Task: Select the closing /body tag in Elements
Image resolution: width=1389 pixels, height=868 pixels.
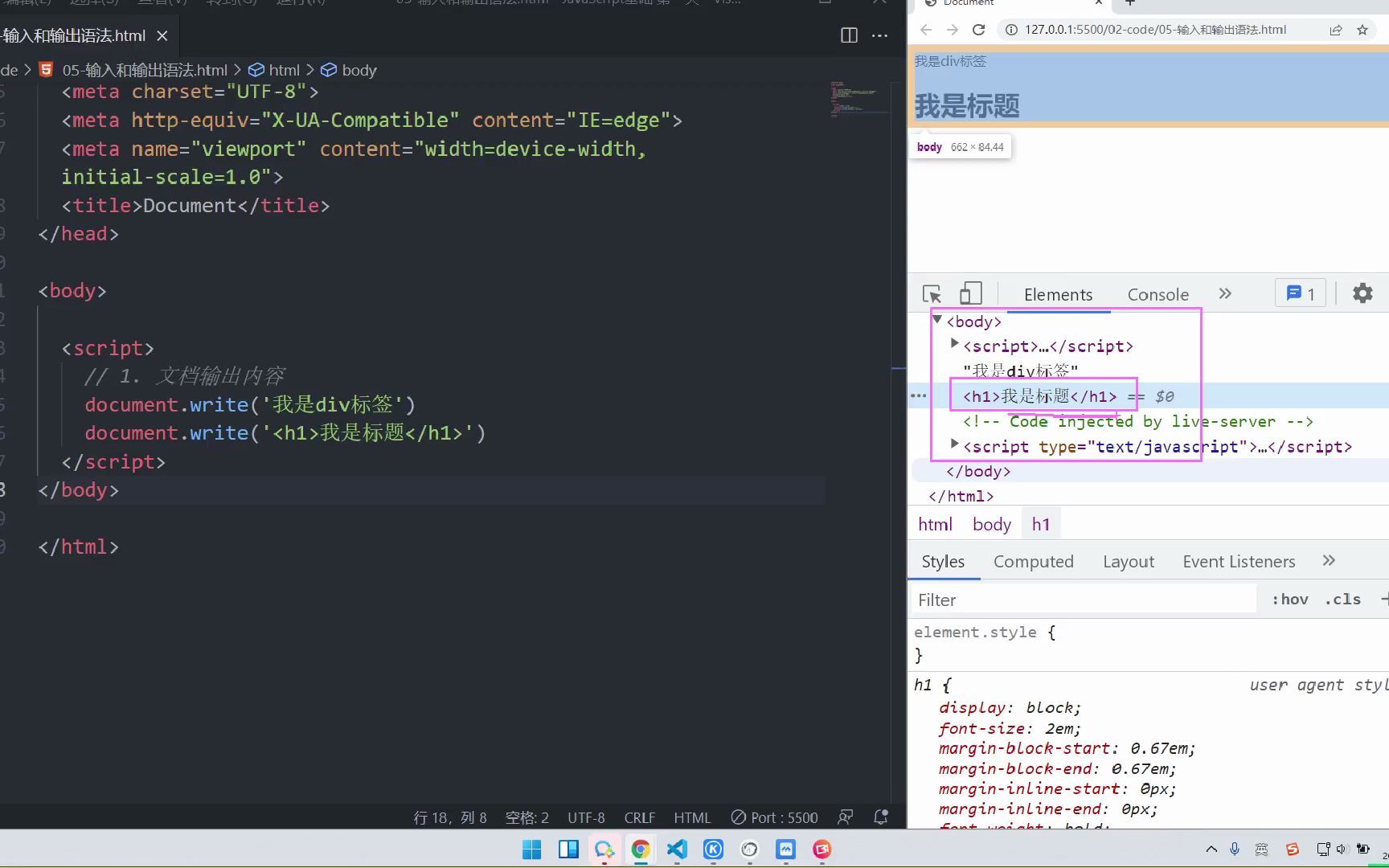Action: (x=978, y=472)
